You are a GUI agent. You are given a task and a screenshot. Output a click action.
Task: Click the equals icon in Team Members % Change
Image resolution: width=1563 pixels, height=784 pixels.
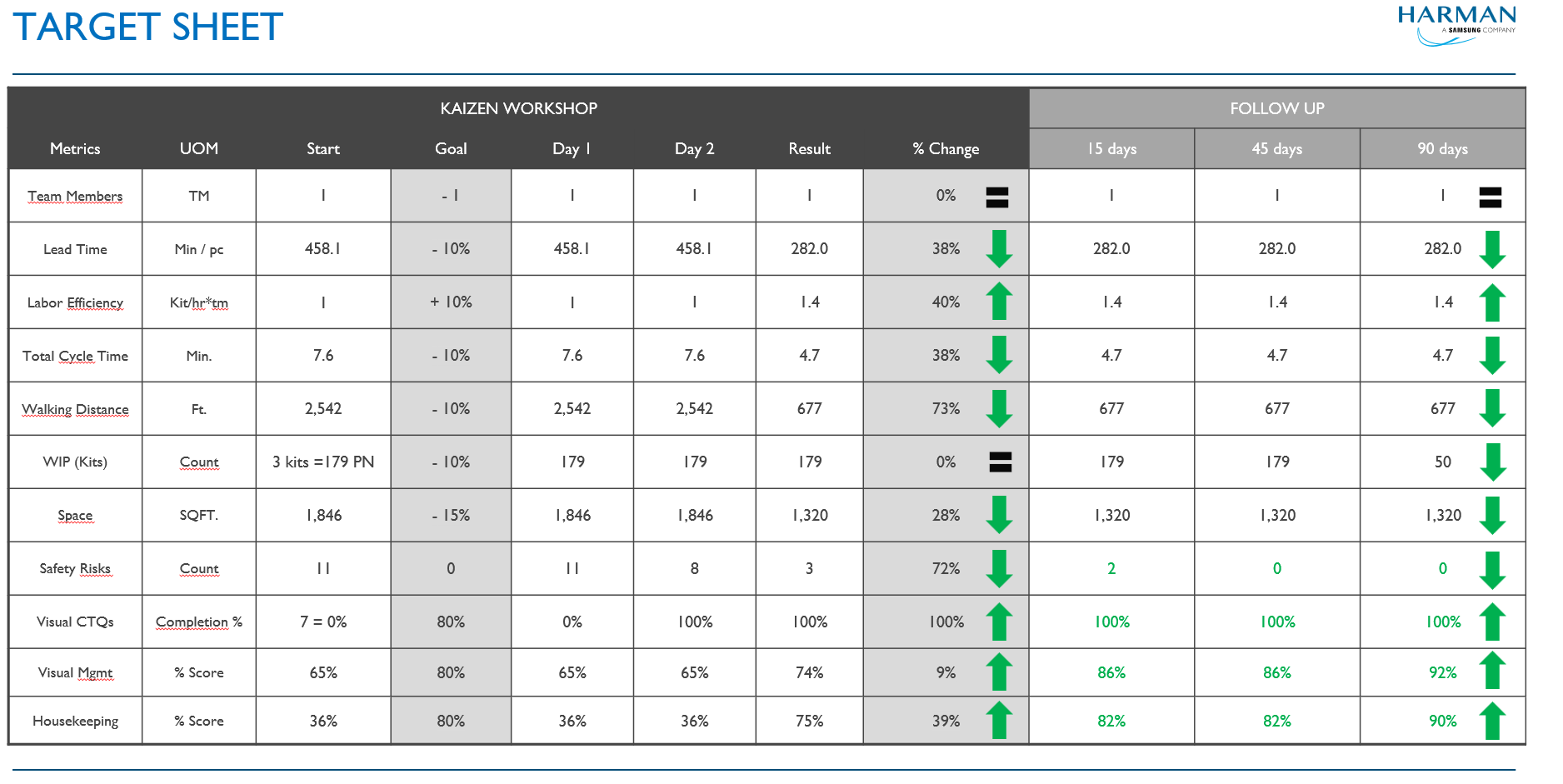997,197
